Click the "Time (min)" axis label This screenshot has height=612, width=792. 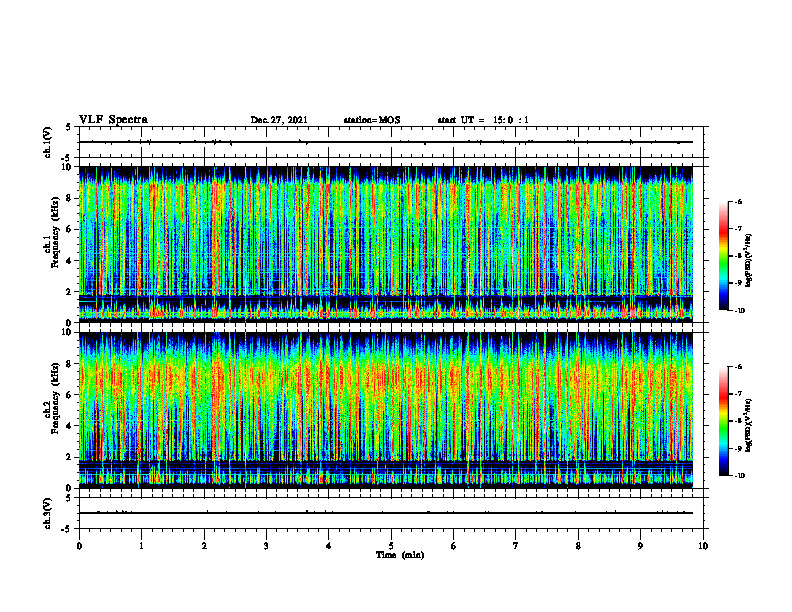pos(400,555)
